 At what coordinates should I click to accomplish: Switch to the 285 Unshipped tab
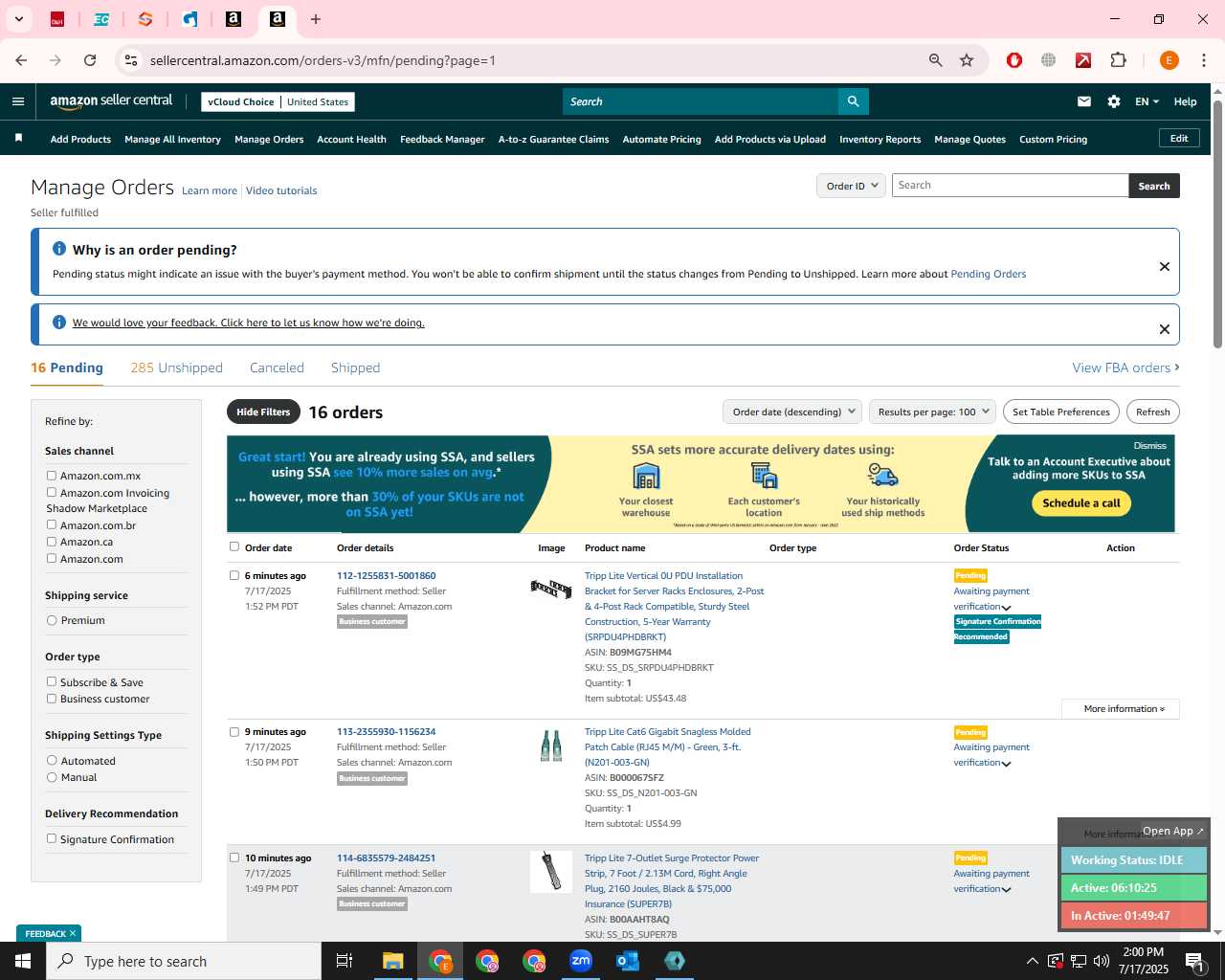tap(176, 367)
